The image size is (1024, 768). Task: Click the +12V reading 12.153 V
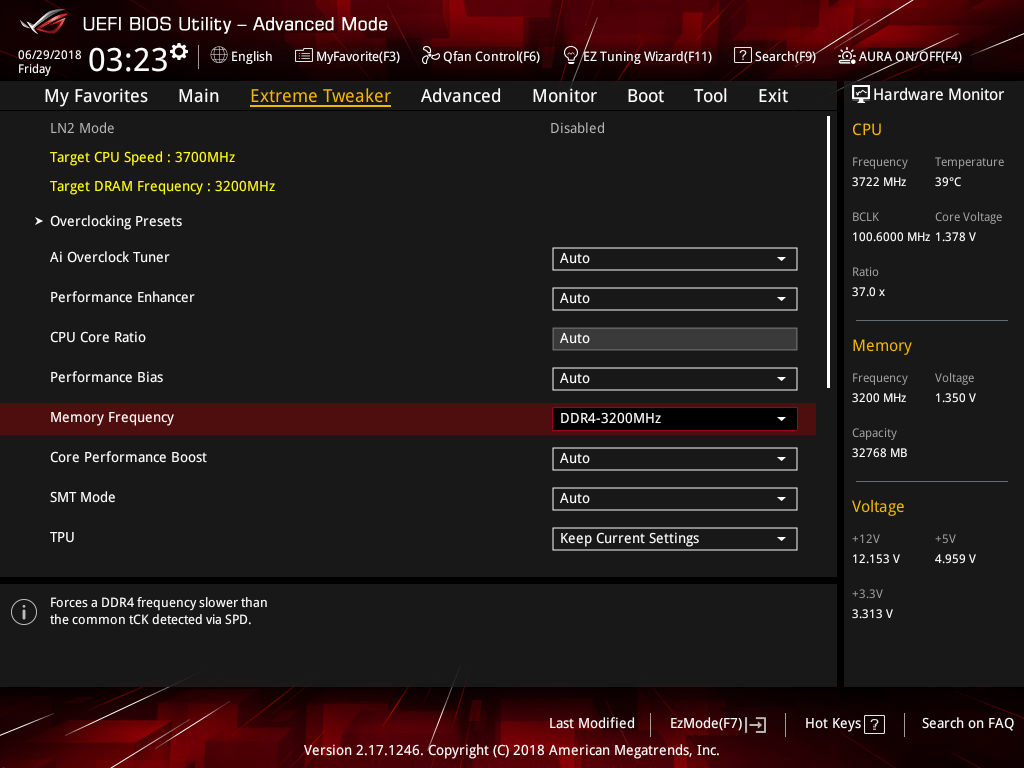(876, 558)
